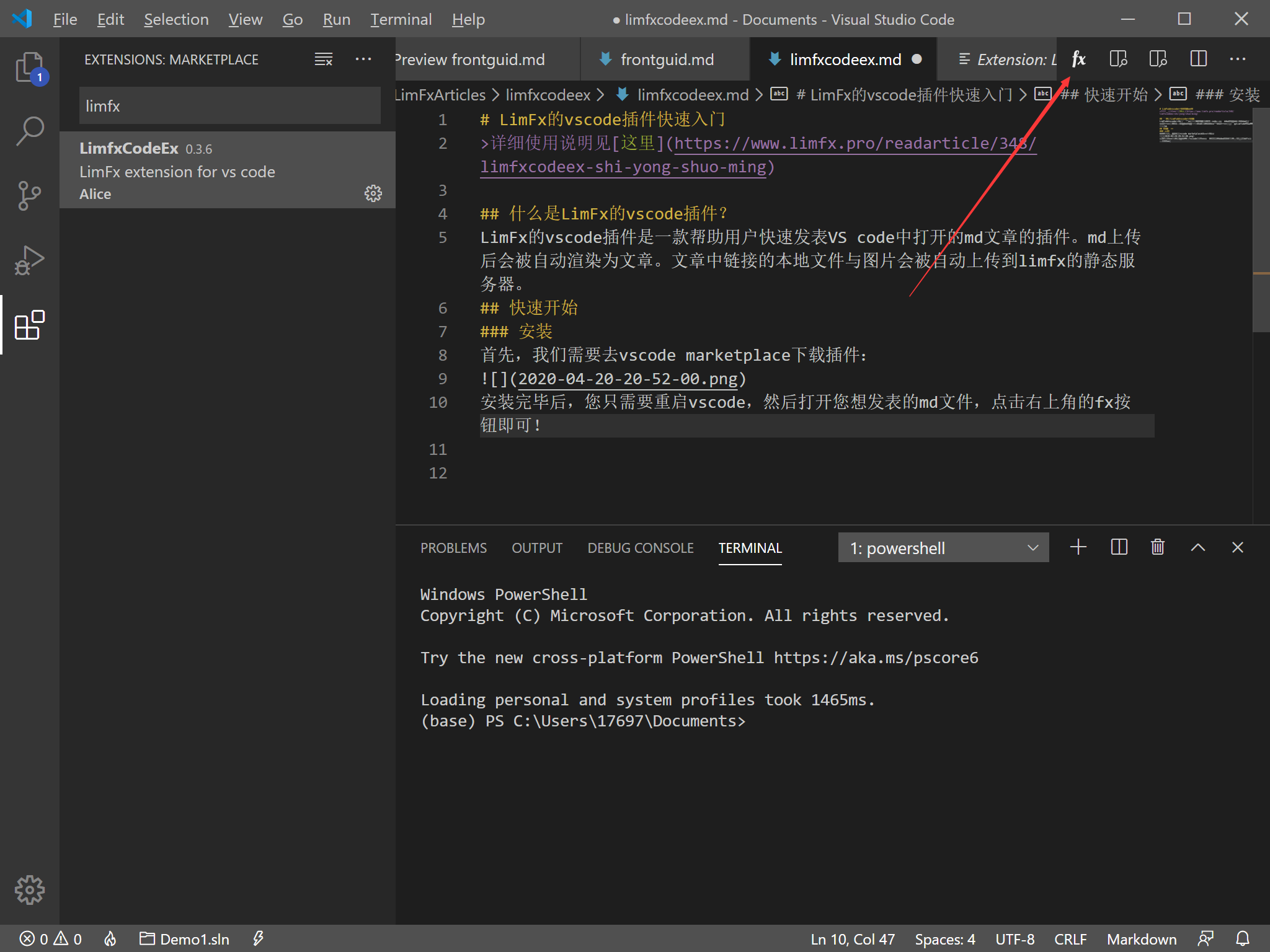Open the Extensions view icon
Viewport: 1270px width, 952px height.
pos(29,325)
